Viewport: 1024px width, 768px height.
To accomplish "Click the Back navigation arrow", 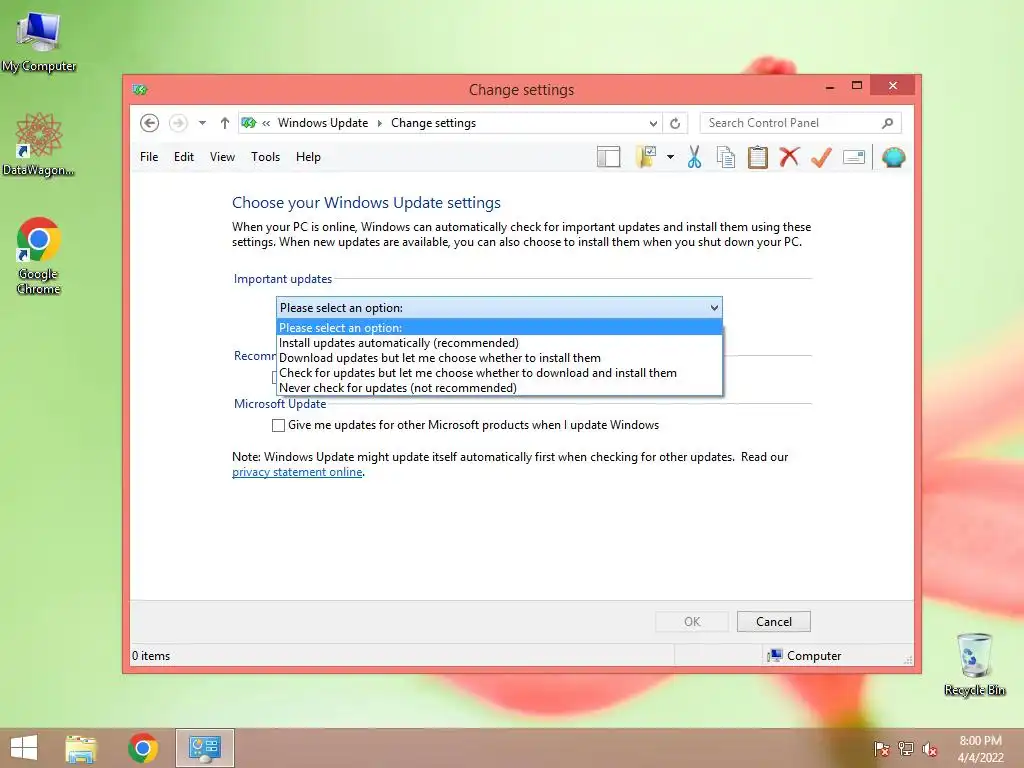I will pos(150,123).
